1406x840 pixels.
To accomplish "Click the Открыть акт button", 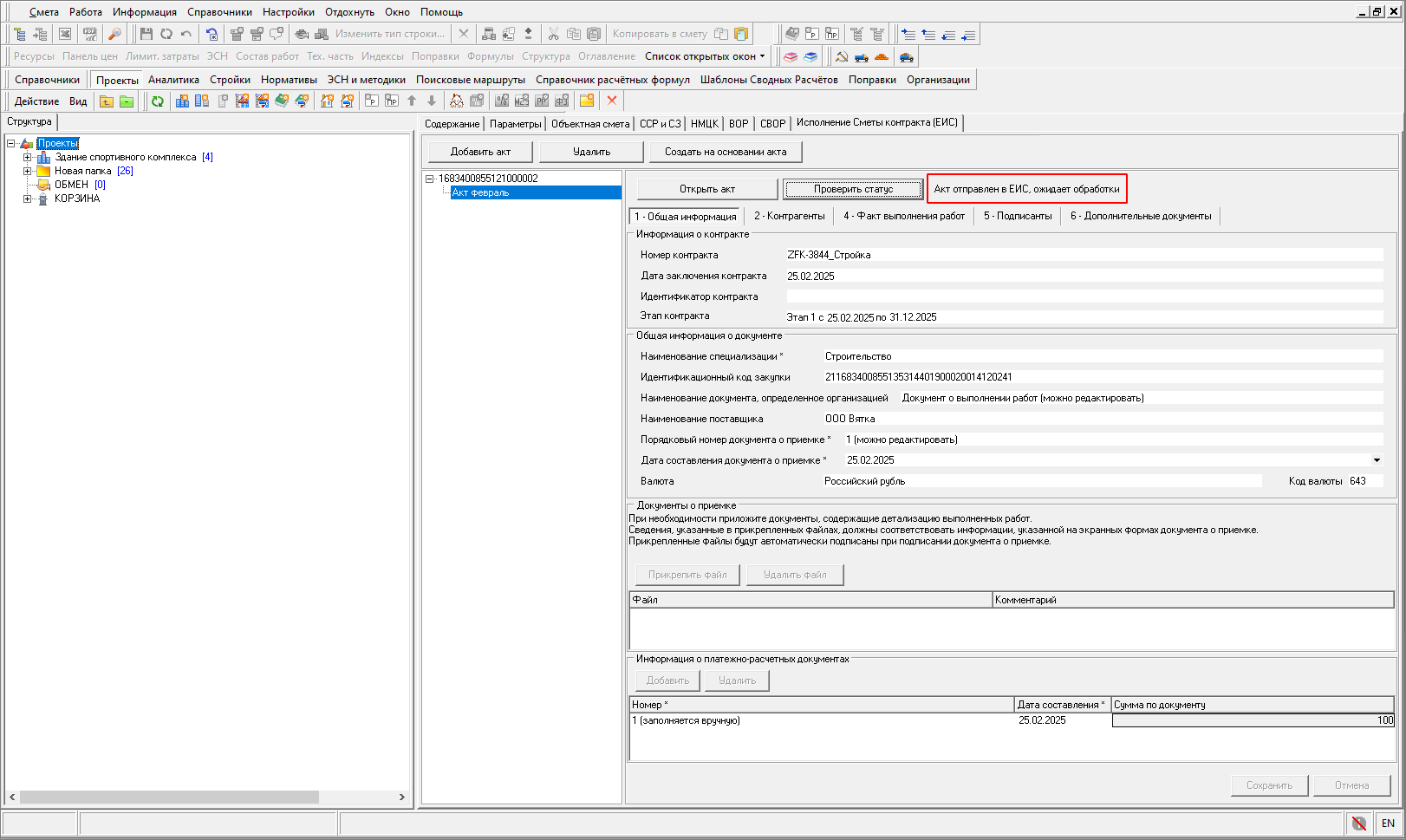I will tap(707, 189).
